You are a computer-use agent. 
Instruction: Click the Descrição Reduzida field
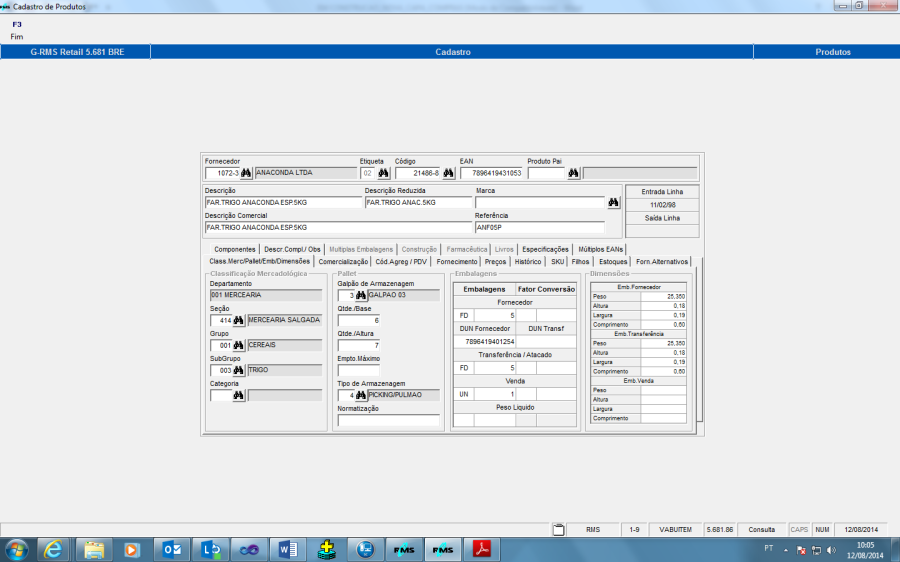(x=418, y=203)
